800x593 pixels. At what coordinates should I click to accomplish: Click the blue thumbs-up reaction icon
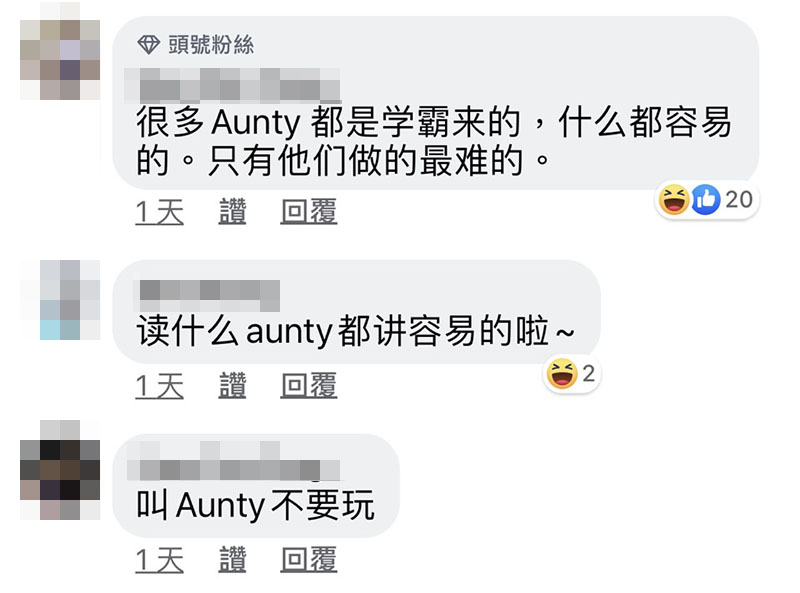point(706,200)
